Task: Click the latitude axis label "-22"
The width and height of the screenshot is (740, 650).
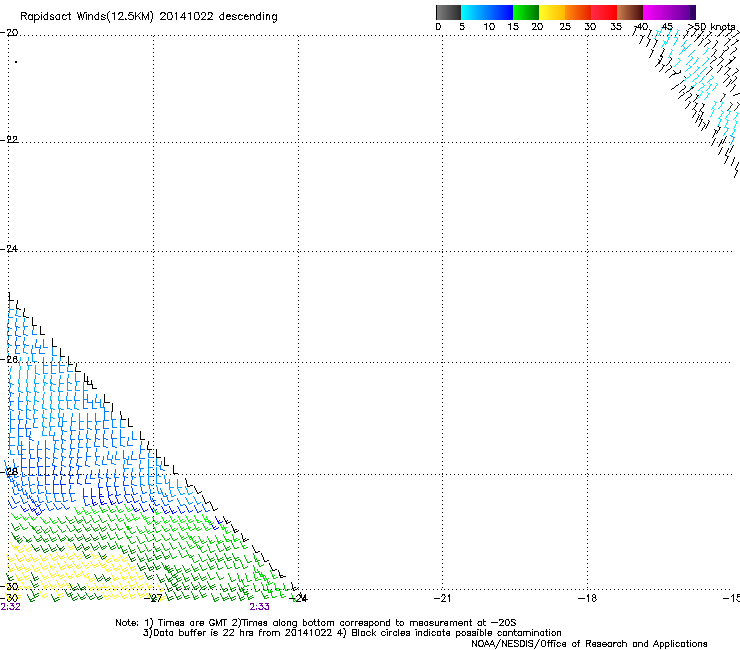Action: (x=9, y=140)
